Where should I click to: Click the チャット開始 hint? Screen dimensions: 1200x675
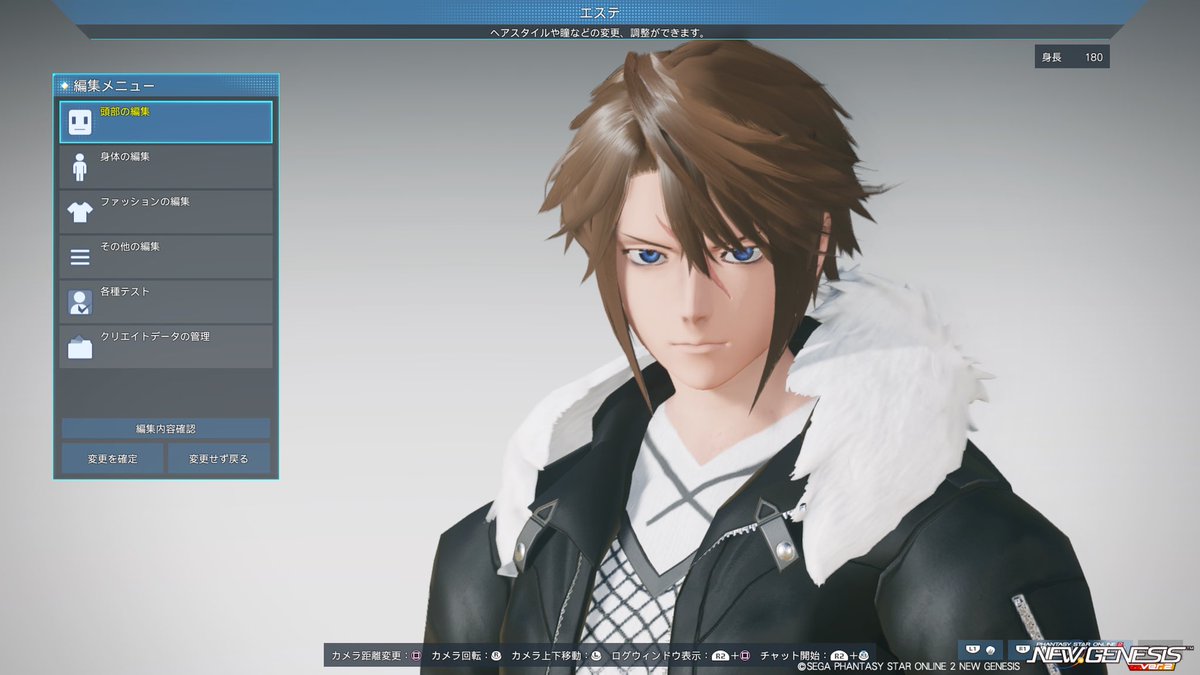tap(815, 656)
